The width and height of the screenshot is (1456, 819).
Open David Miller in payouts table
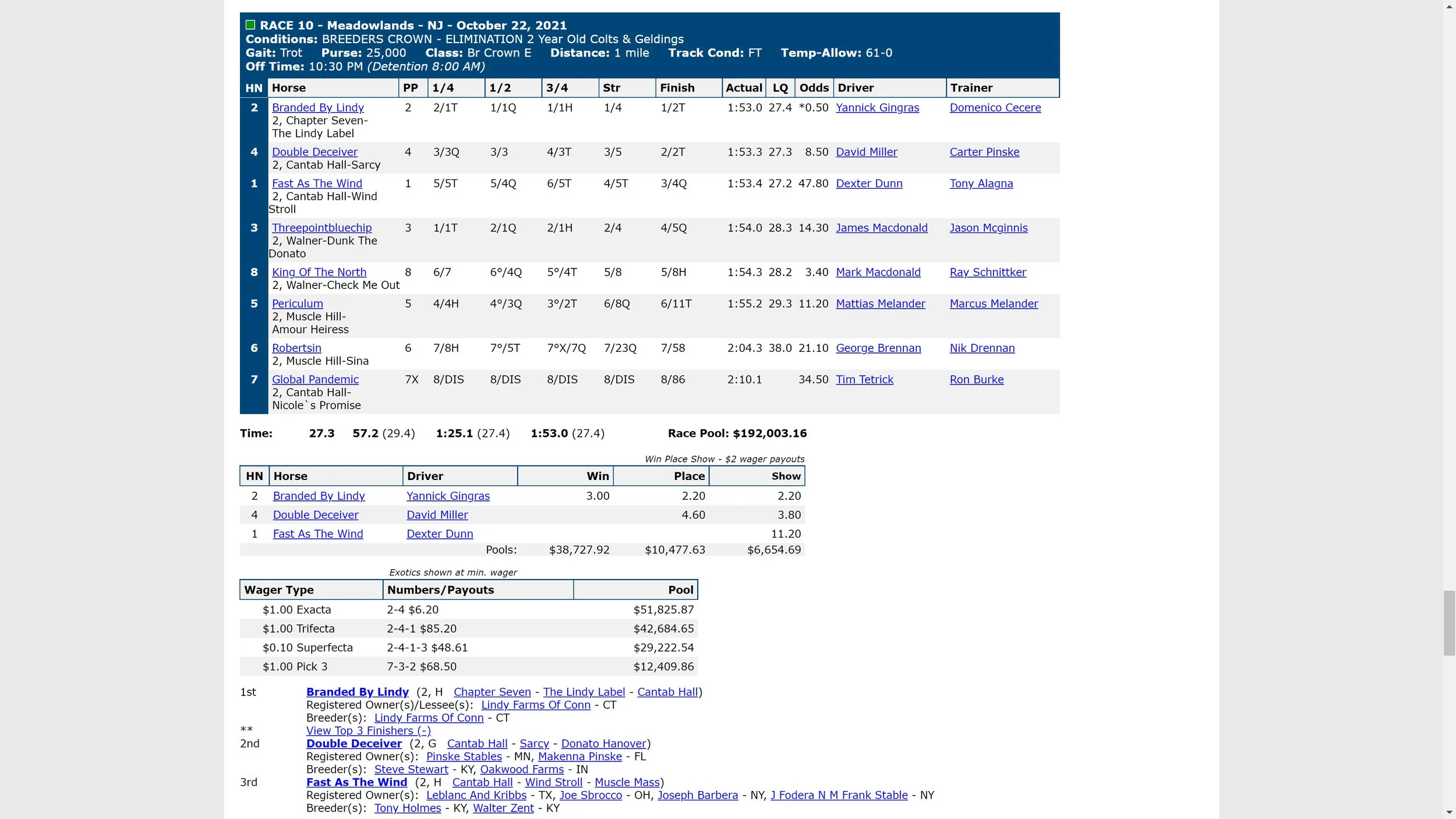(x=437, y=515)
